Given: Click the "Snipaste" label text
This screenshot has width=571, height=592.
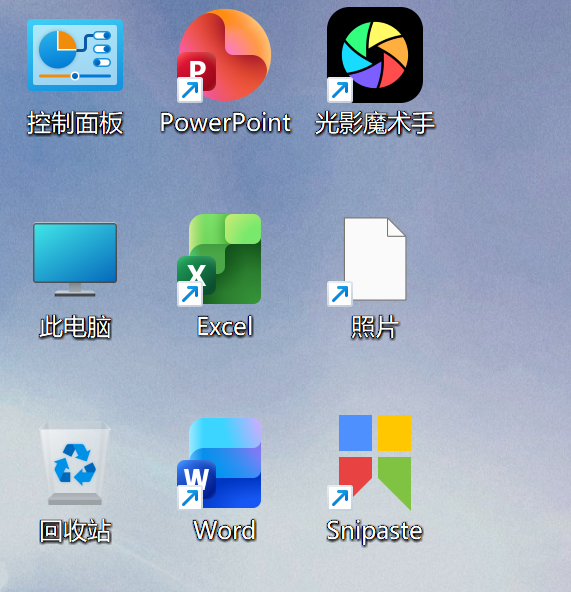Looking at the screenshot, I should click(375, 532).
